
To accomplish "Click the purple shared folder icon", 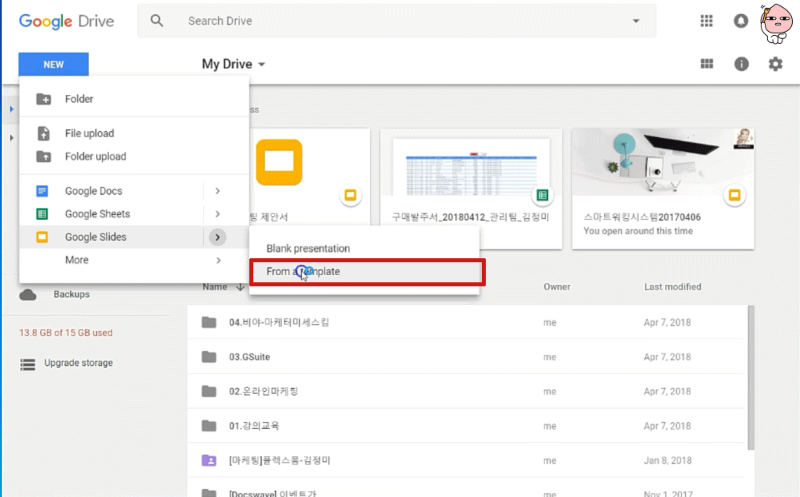I will 209,460.
